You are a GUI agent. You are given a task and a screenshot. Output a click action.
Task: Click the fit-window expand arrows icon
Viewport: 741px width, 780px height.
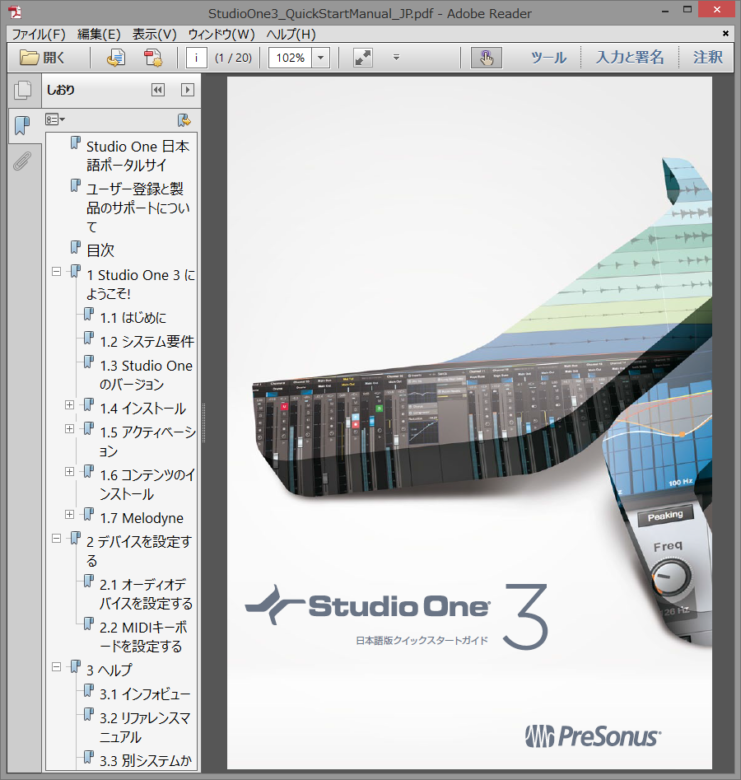coord(363,58)
